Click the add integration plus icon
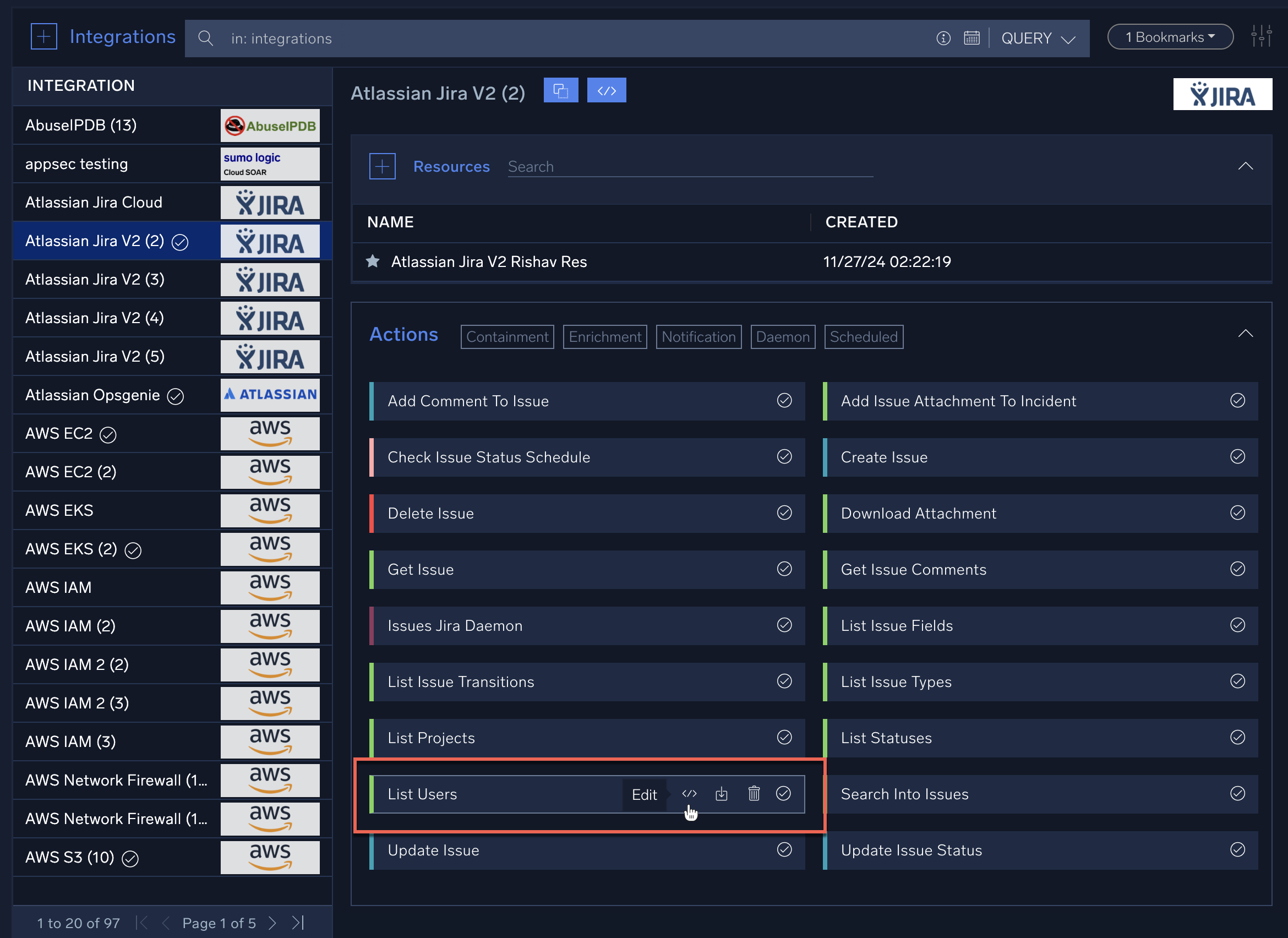 tap(43, 37)
